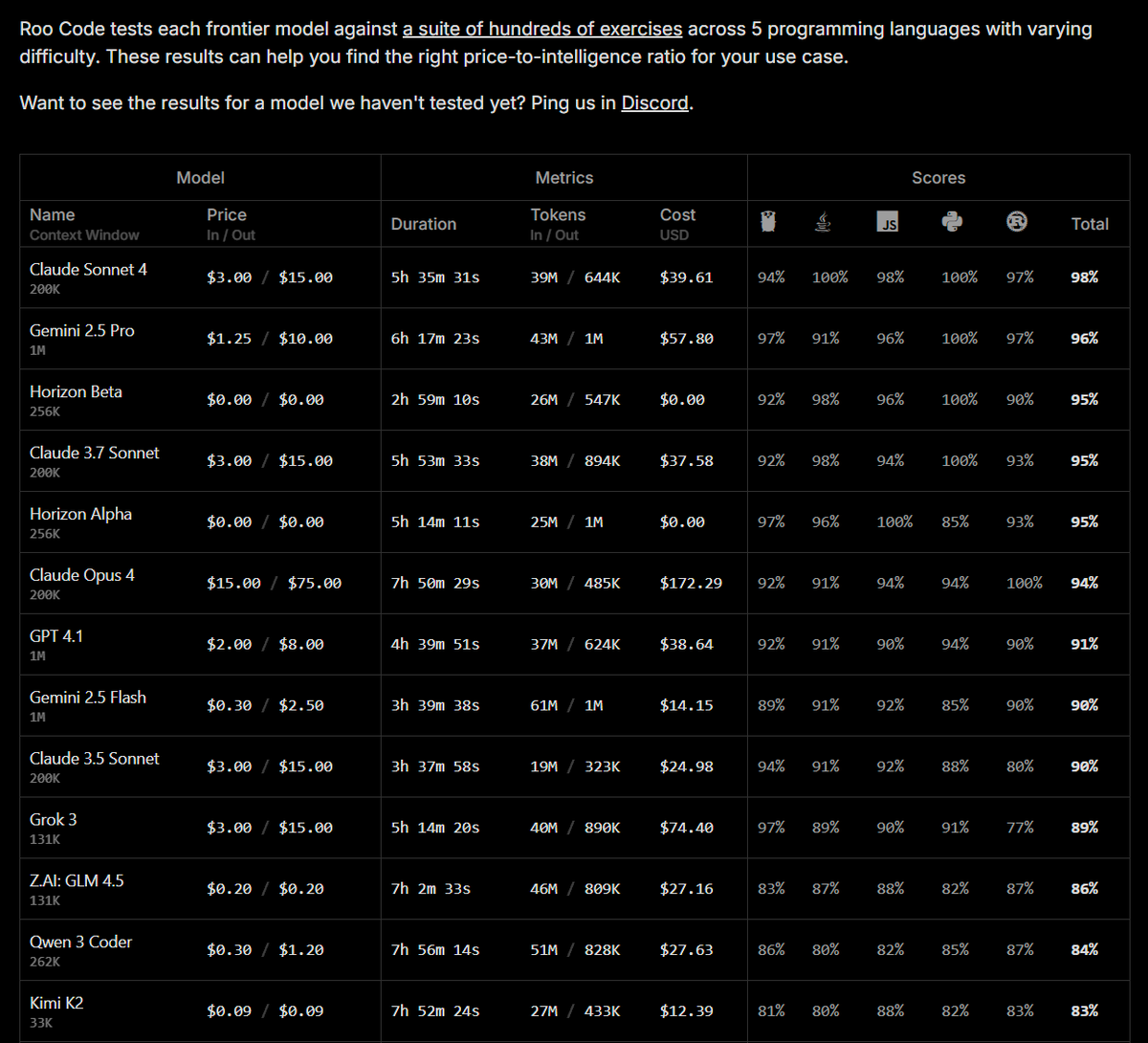Image resolution: width=1148 pixels, height=1043 pixels.
Task: Click the 98% total score
Action: click(x=1085, y=277)
